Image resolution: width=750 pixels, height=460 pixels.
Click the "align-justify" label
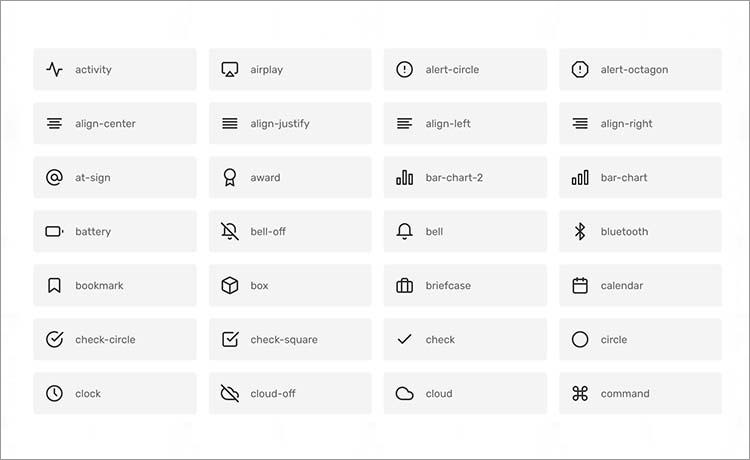tap(280, 124)
